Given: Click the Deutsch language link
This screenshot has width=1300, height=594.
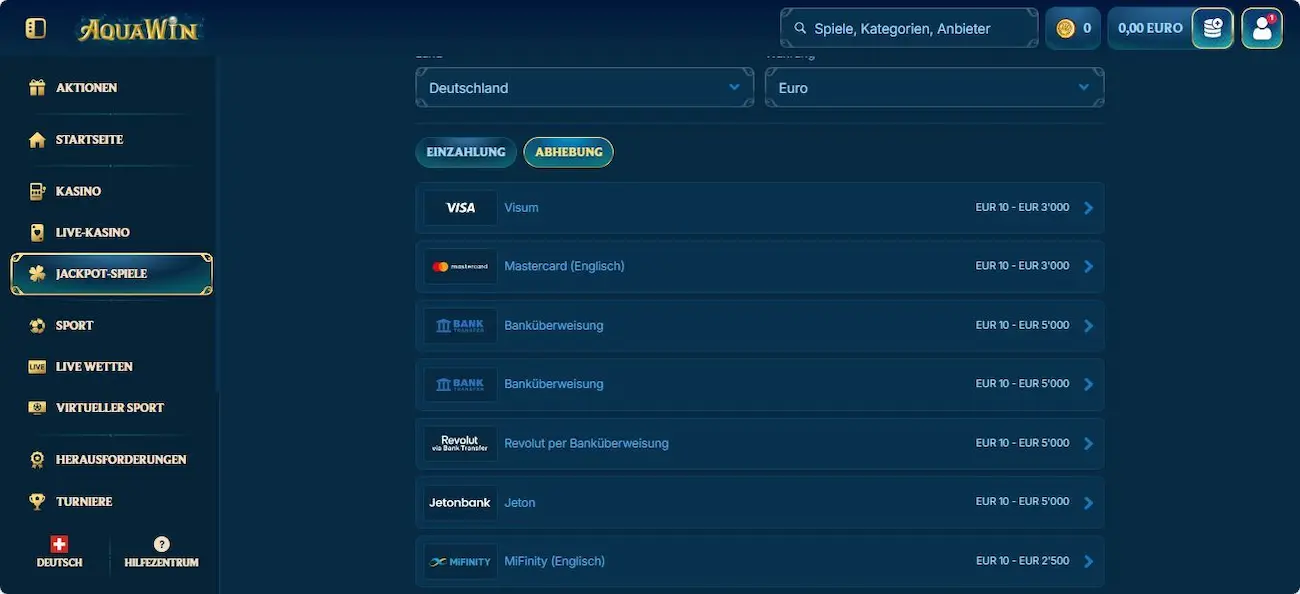Looking at the screenshot, I should (x=59, y=563).
